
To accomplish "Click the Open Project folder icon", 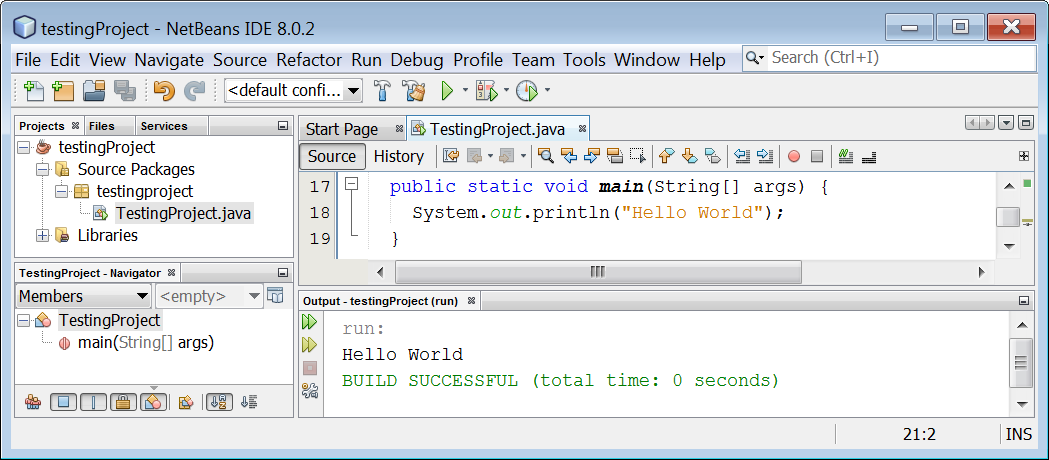I will pyautogui.click(x=94, y=90).
